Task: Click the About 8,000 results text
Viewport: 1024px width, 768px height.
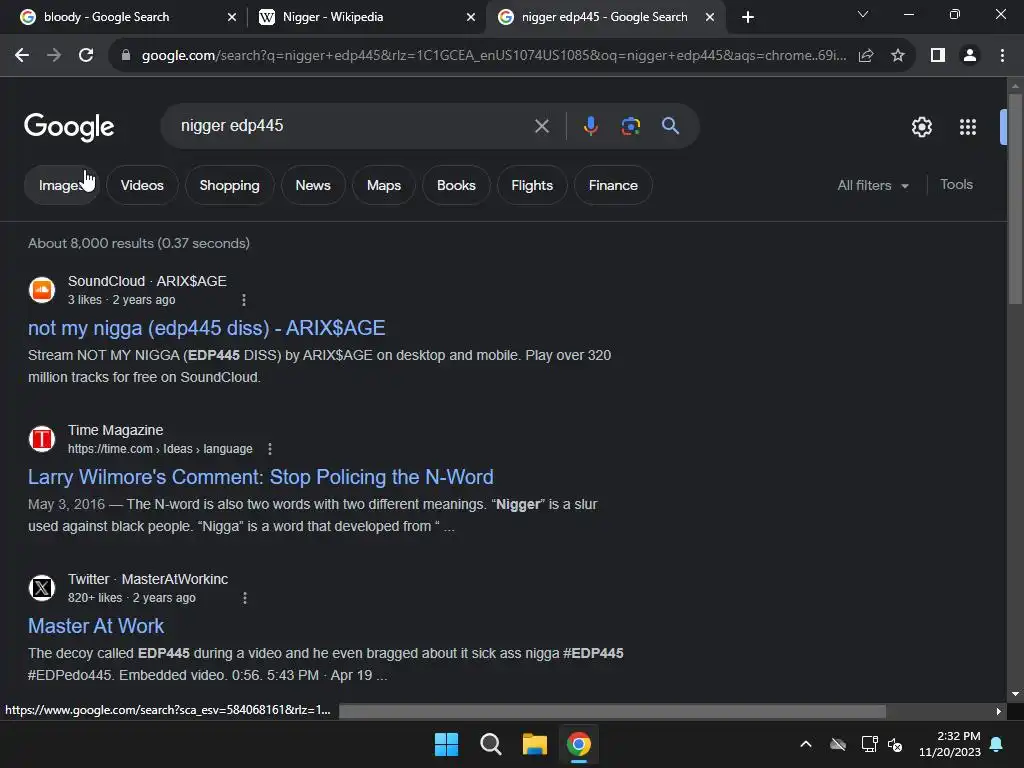Action: click(x=138, y=243)
